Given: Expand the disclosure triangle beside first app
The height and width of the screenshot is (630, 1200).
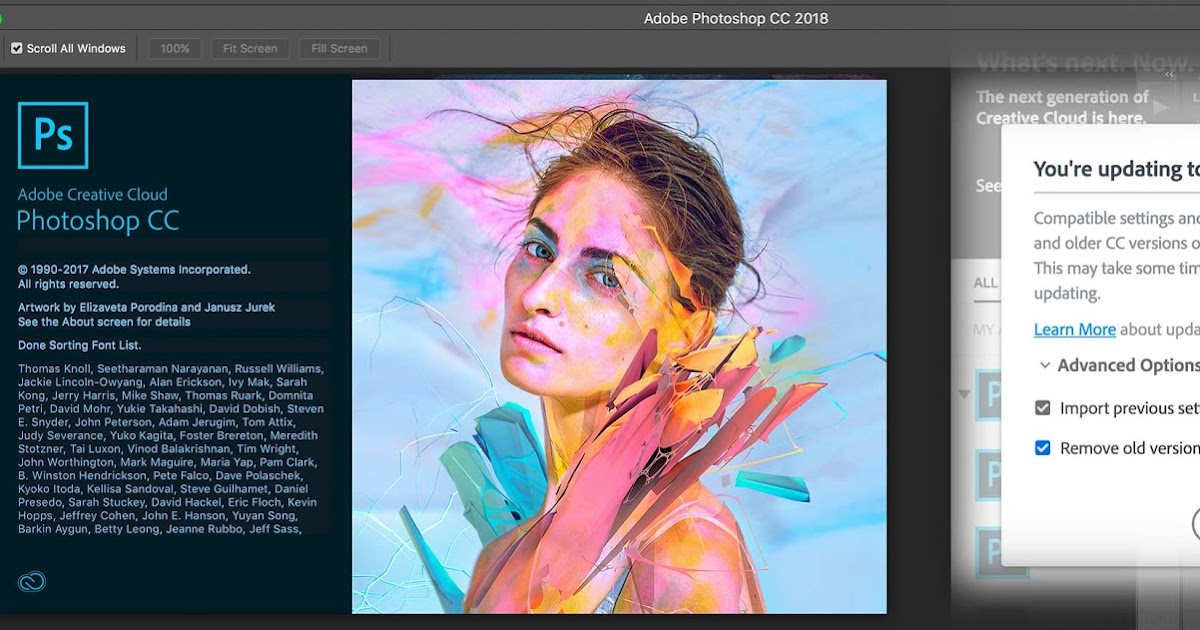Looking at the screenshot, I should click(964, 394).
